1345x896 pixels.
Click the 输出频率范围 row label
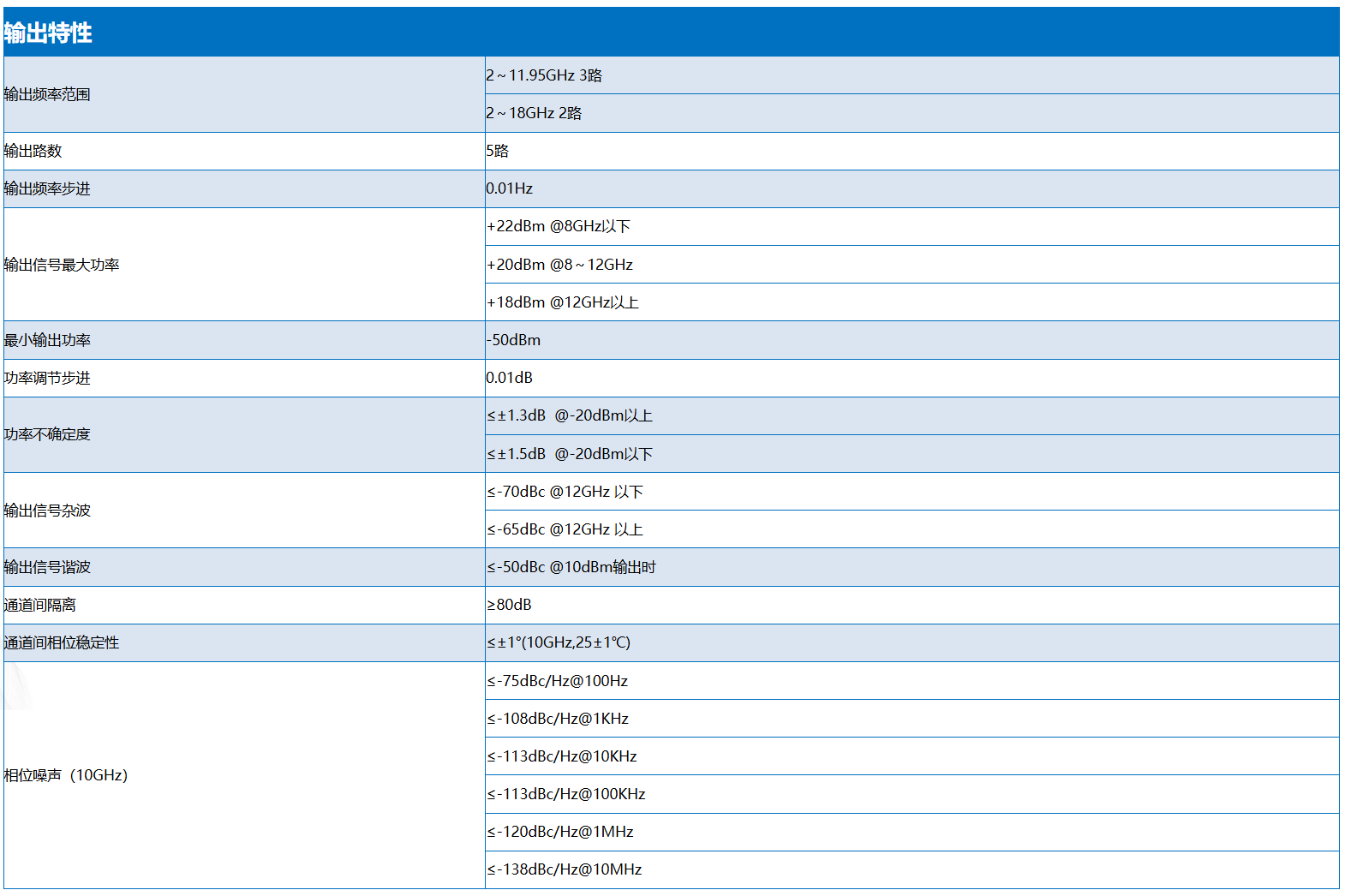[47, 94]
